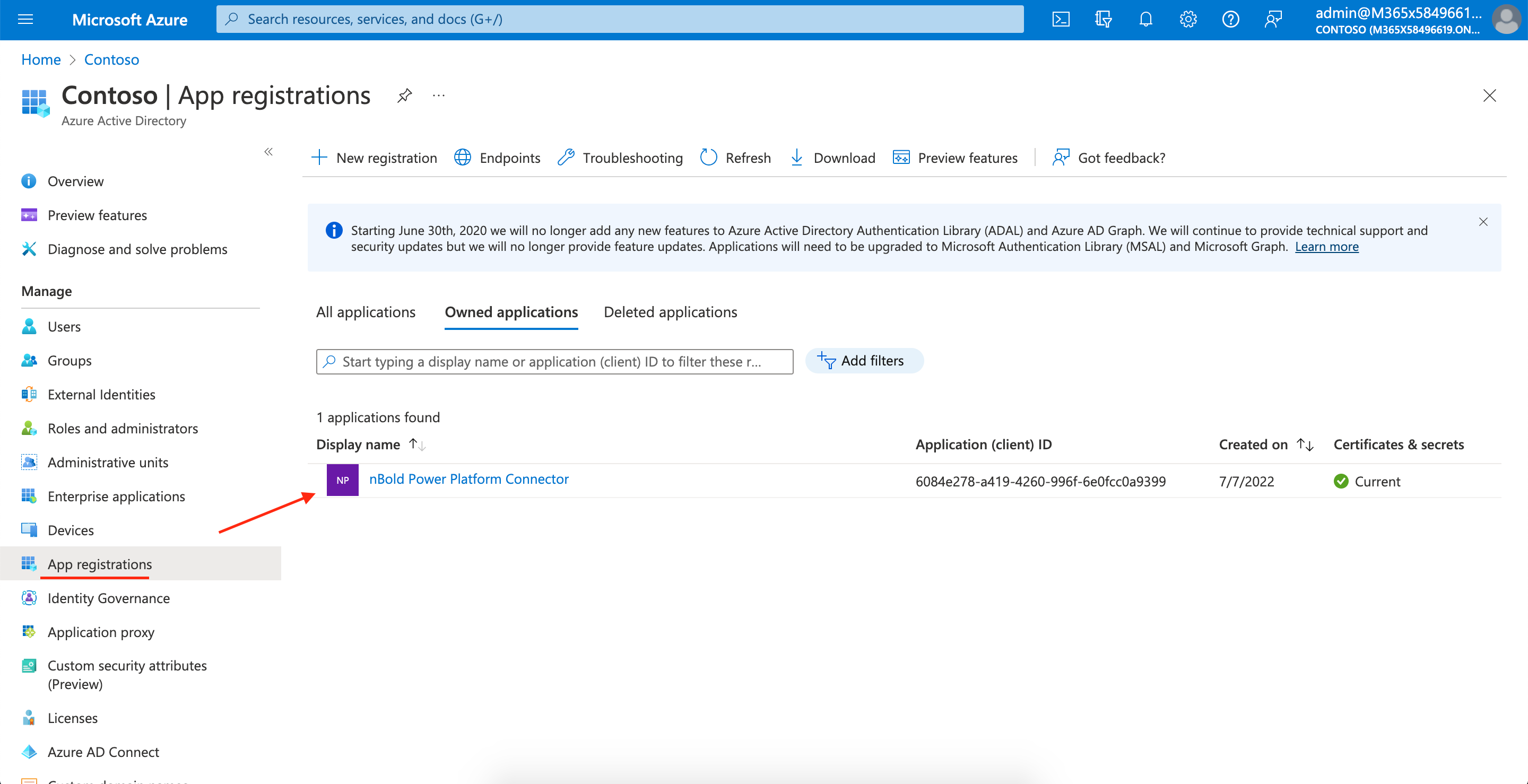The width and height of the screenshot is (1528, 784).
Task: Open the hamburger portal menu
Action: point(25,20)
